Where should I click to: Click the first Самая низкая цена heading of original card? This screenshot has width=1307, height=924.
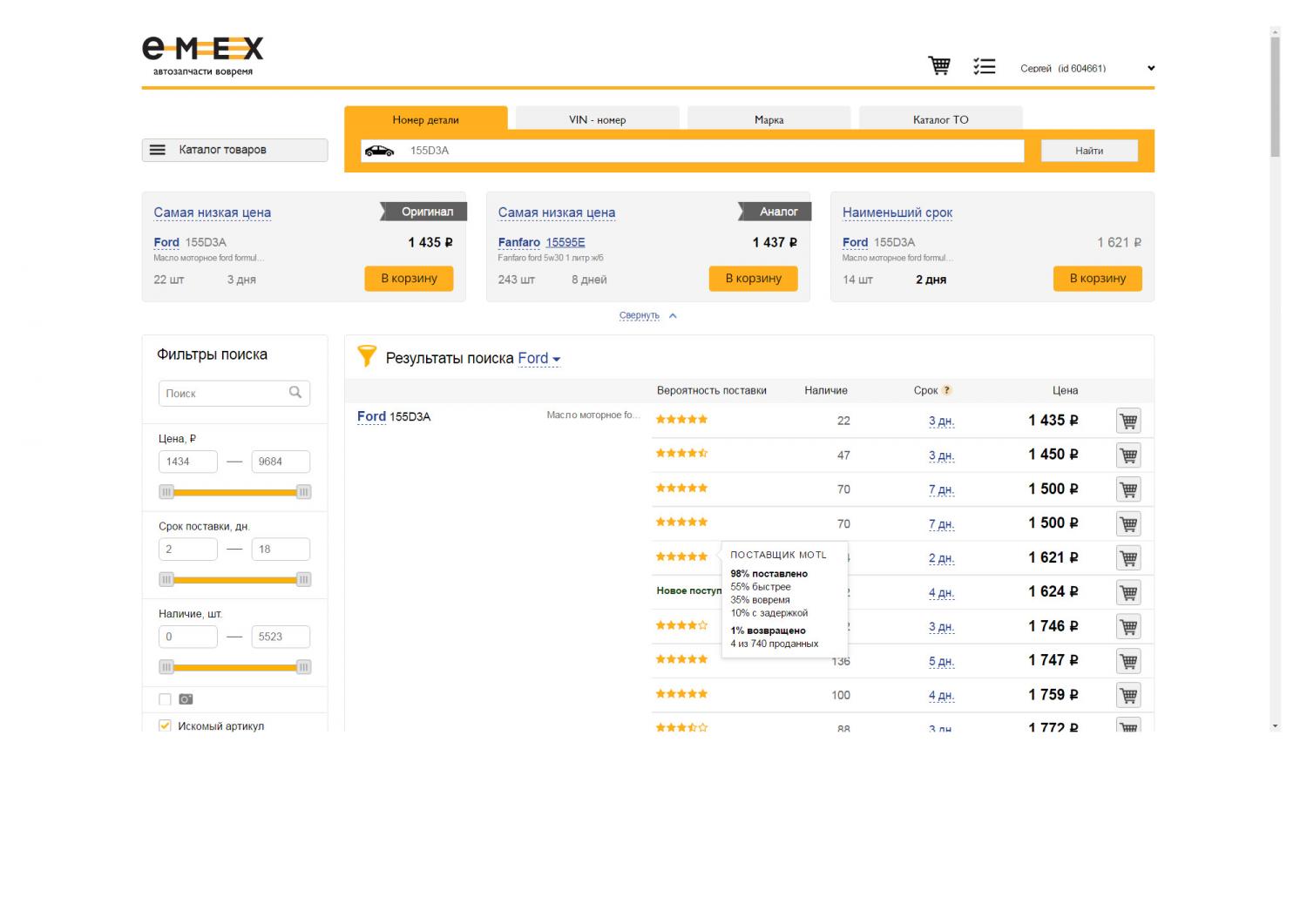click(x=212, y=212)
